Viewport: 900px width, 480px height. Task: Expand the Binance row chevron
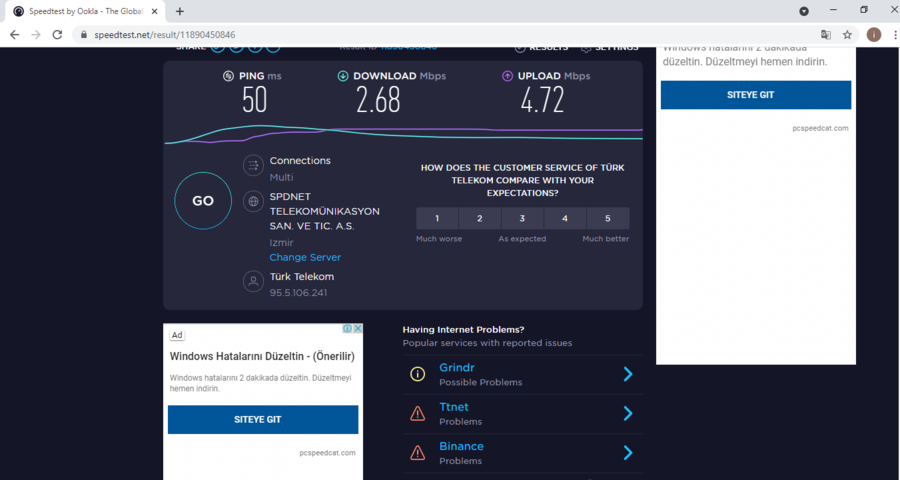coord(628,452)
